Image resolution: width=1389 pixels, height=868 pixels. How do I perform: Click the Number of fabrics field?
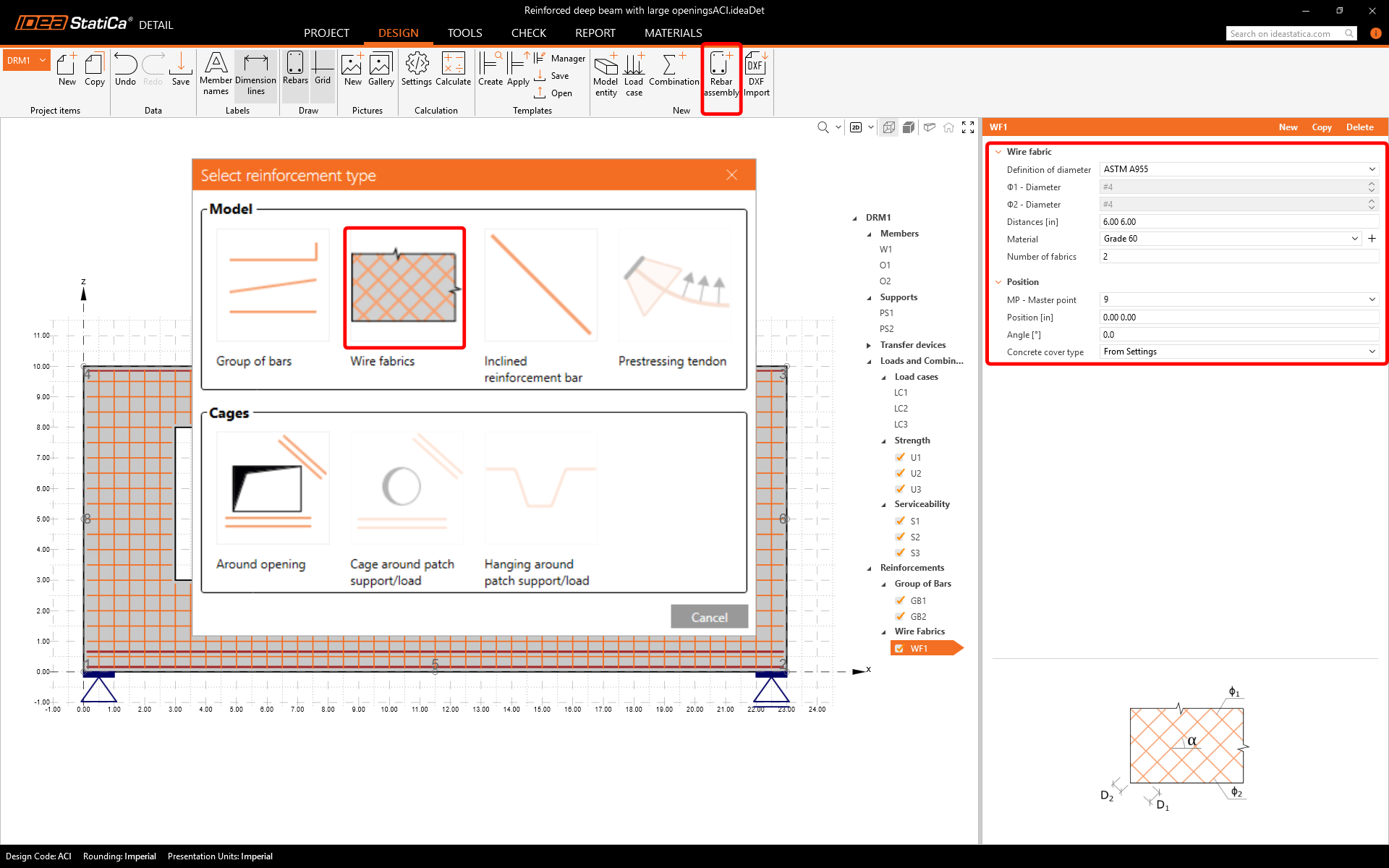pyautogui.click(x=1239, y=257)
